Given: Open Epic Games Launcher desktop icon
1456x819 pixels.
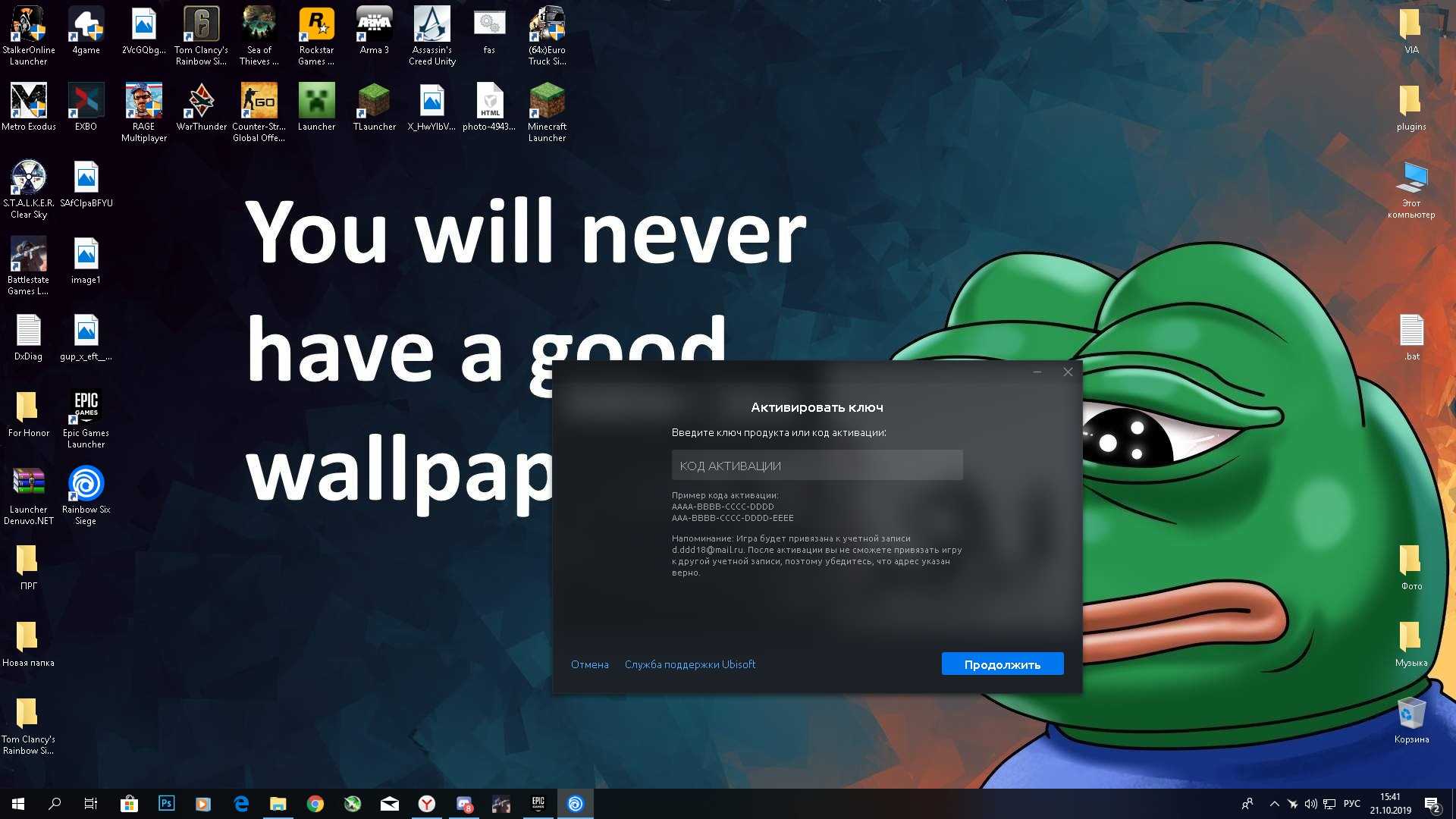Looking at the screenshot, I should click(86, 419).
